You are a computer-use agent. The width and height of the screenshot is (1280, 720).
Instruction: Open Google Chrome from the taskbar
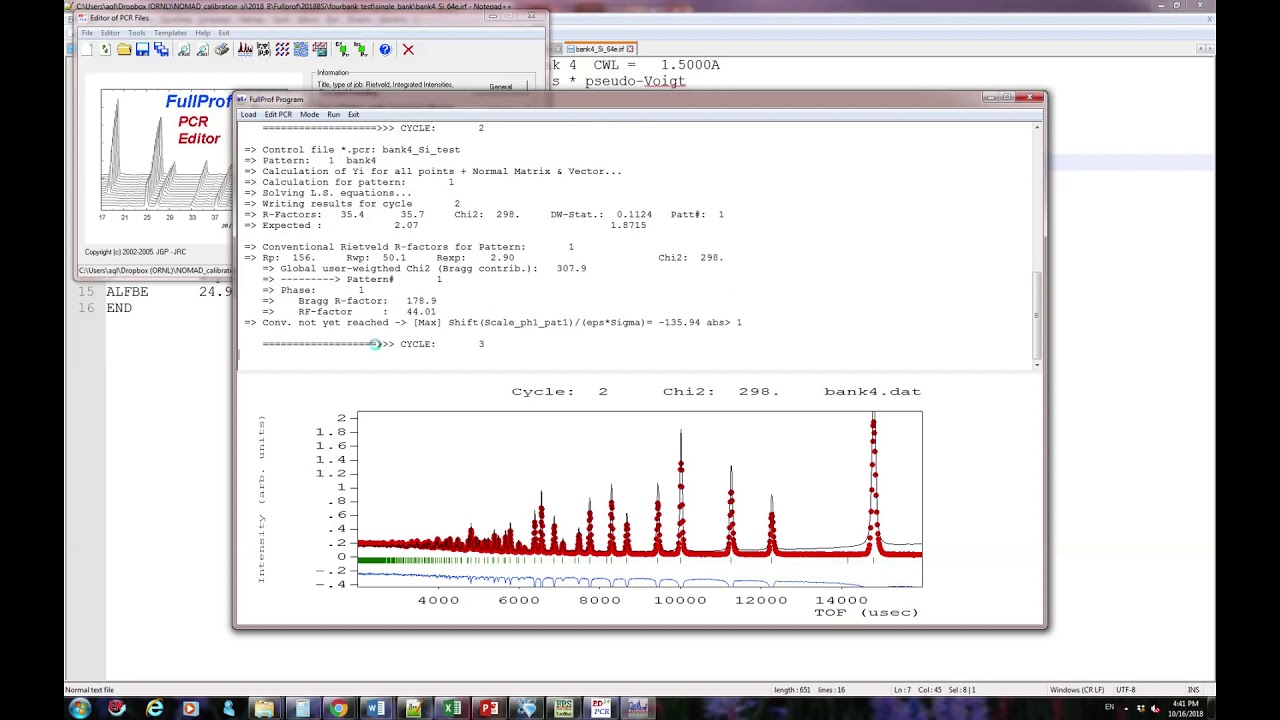click(338, 708)
